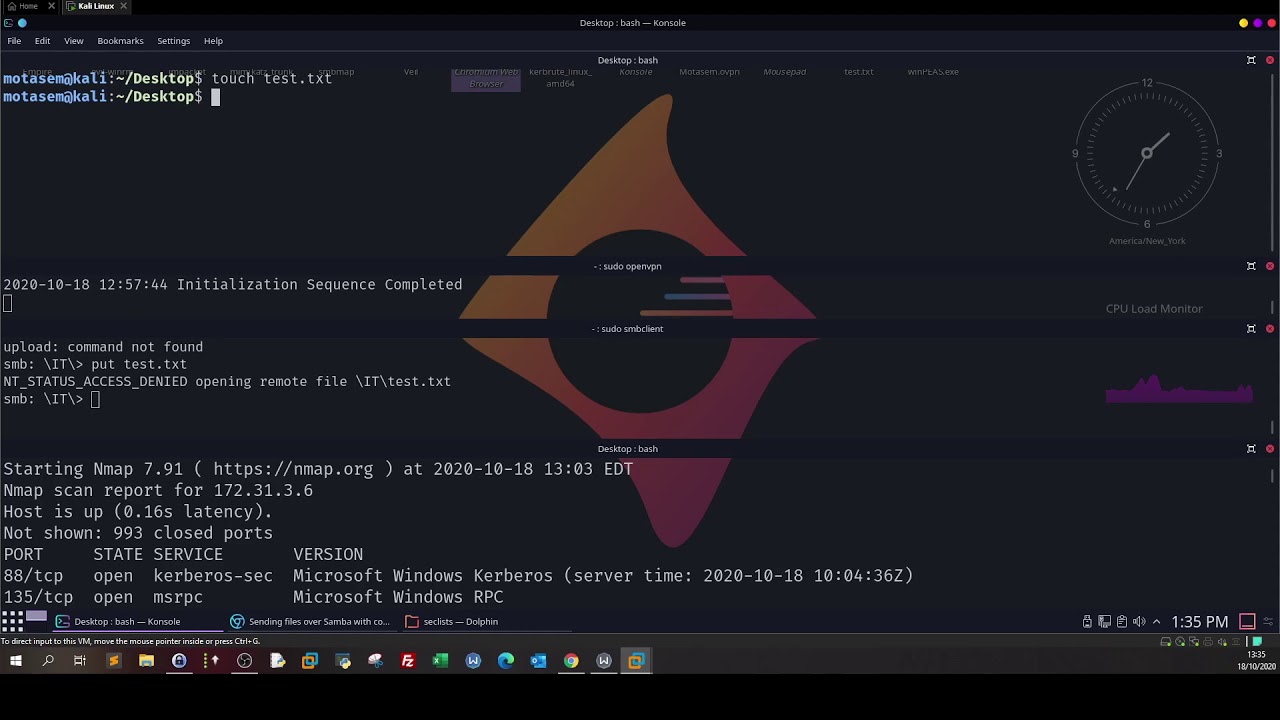Click the yellow minimize dot of Konsole

pos(1243,23)
